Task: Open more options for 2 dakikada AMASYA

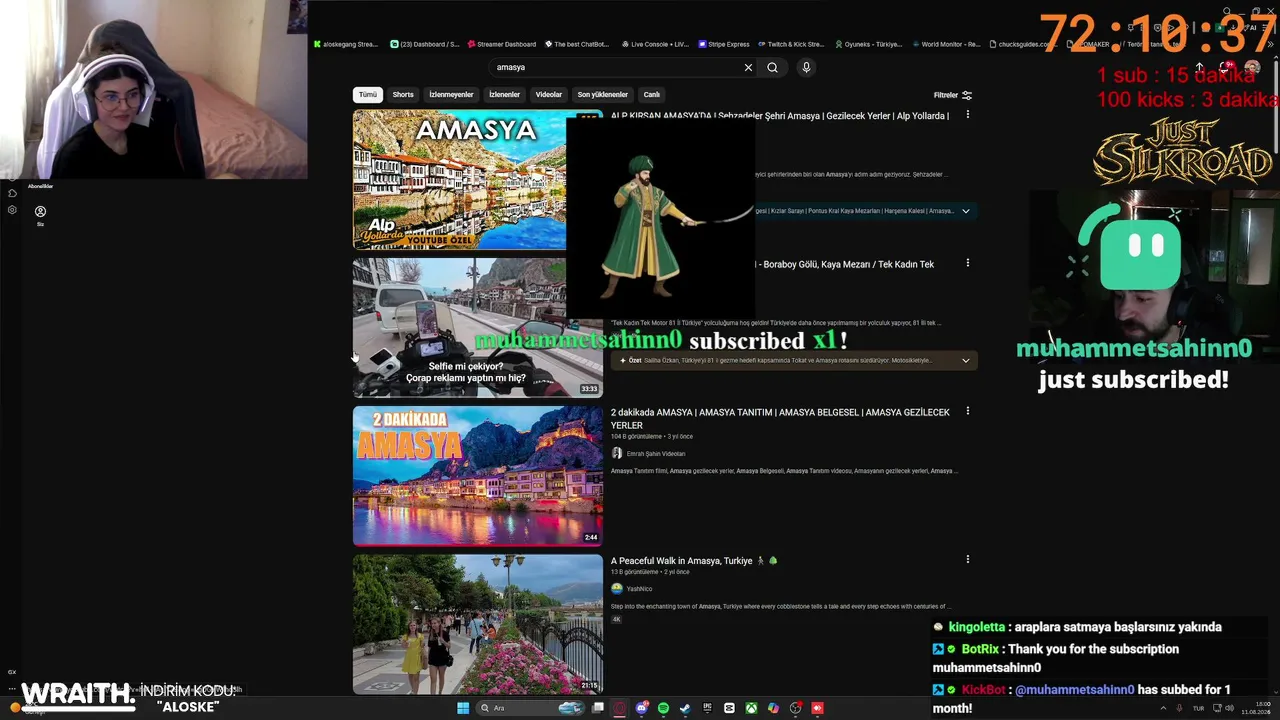Action: pos(967,411)
